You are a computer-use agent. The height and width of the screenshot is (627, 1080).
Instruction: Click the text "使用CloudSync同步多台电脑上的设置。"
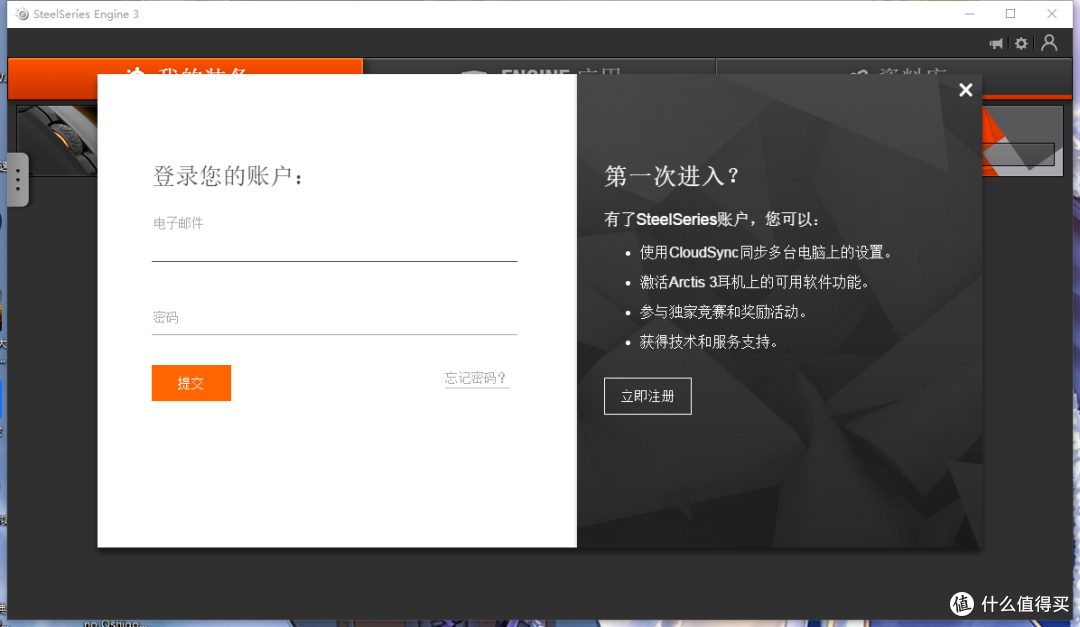pyautogui.click(x=766, y=253)
